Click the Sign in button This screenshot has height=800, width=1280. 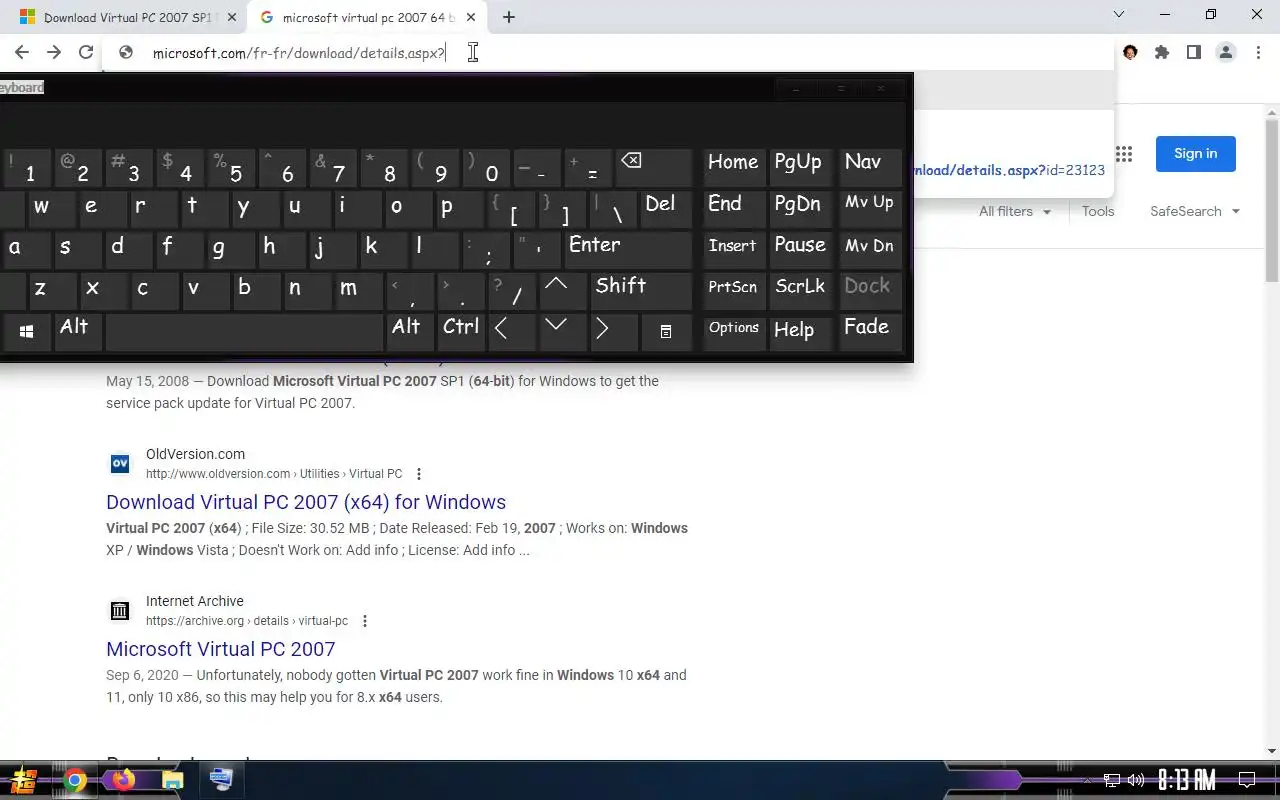[1196, 154]
